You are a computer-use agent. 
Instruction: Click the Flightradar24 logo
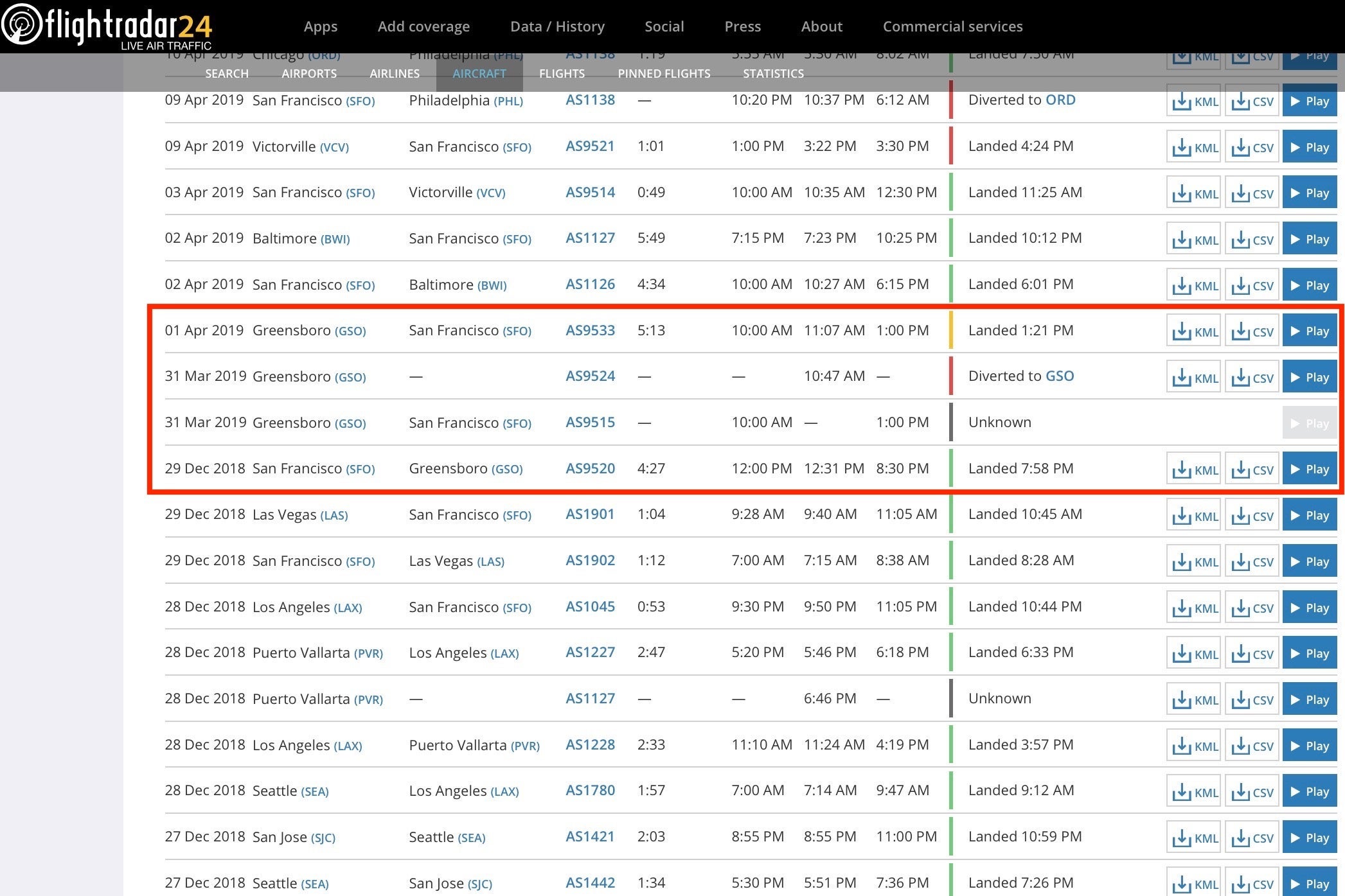tap(107, 27)
